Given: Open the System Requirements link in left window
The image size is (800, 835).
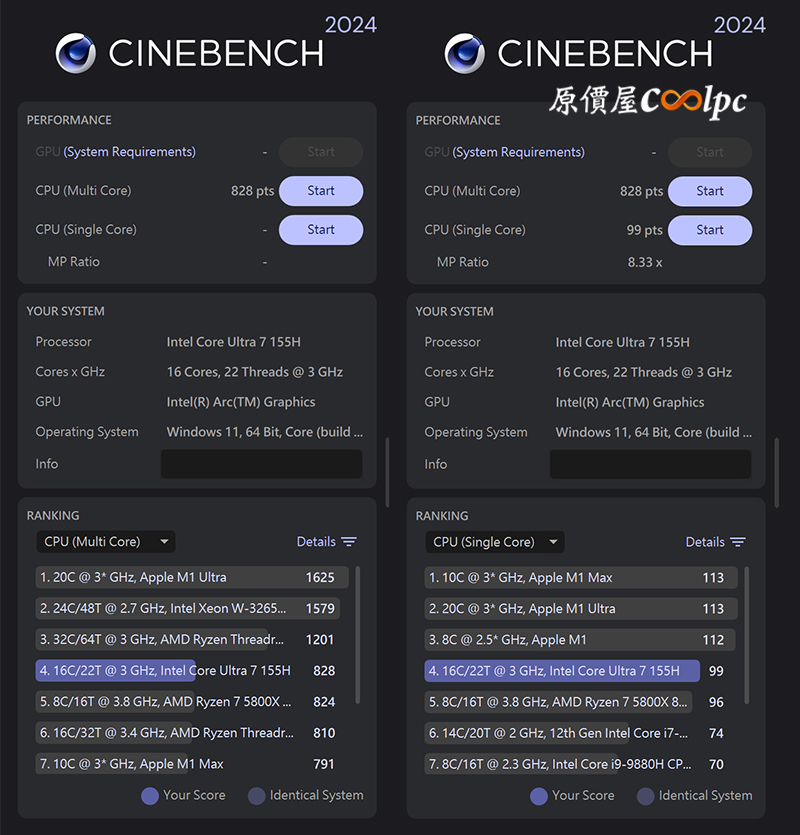Looking at the screenshot, I should click(129, 152).
